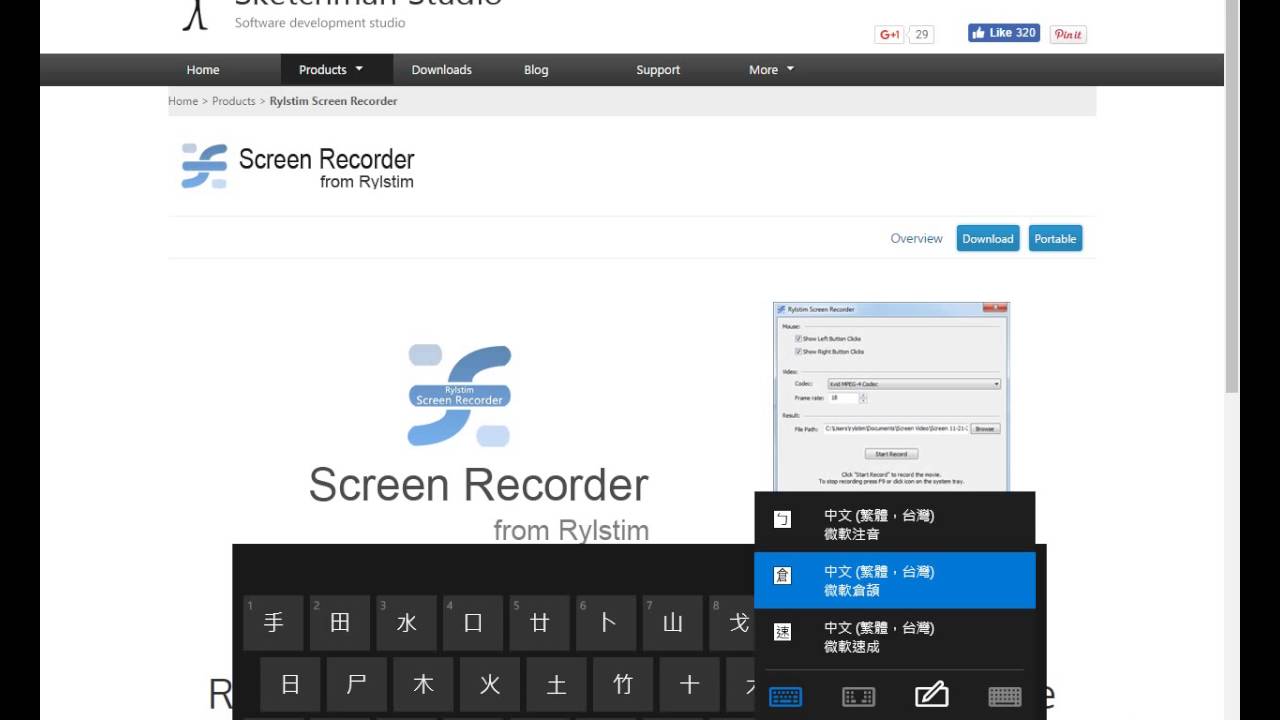Tap the 山 key on touch keyboard

click(672, 623)
